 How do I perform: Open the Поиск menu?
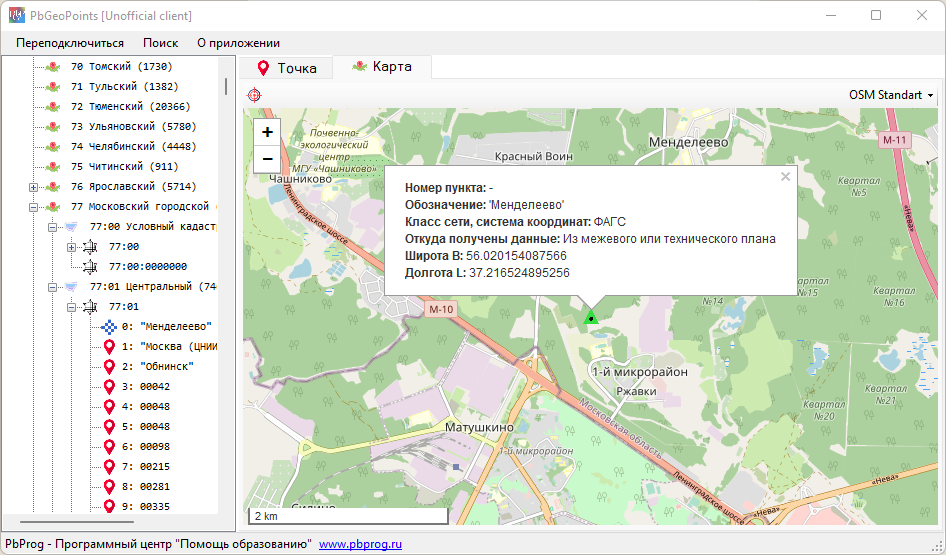click(x=160, y=43)
